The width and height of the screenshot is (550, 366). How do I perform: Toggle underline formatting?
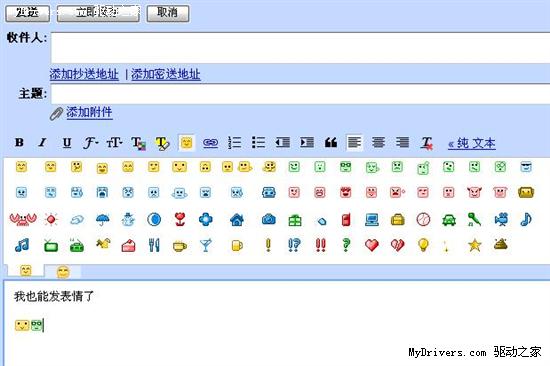[67, 143]
